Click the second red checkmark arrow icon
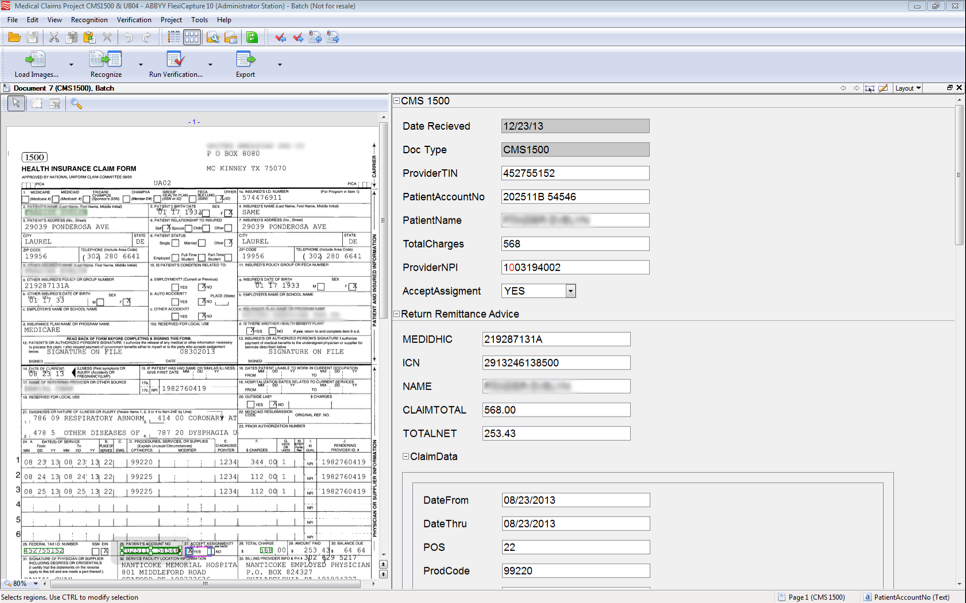Viewport: 966px width, 603px height. coord(298,38)
